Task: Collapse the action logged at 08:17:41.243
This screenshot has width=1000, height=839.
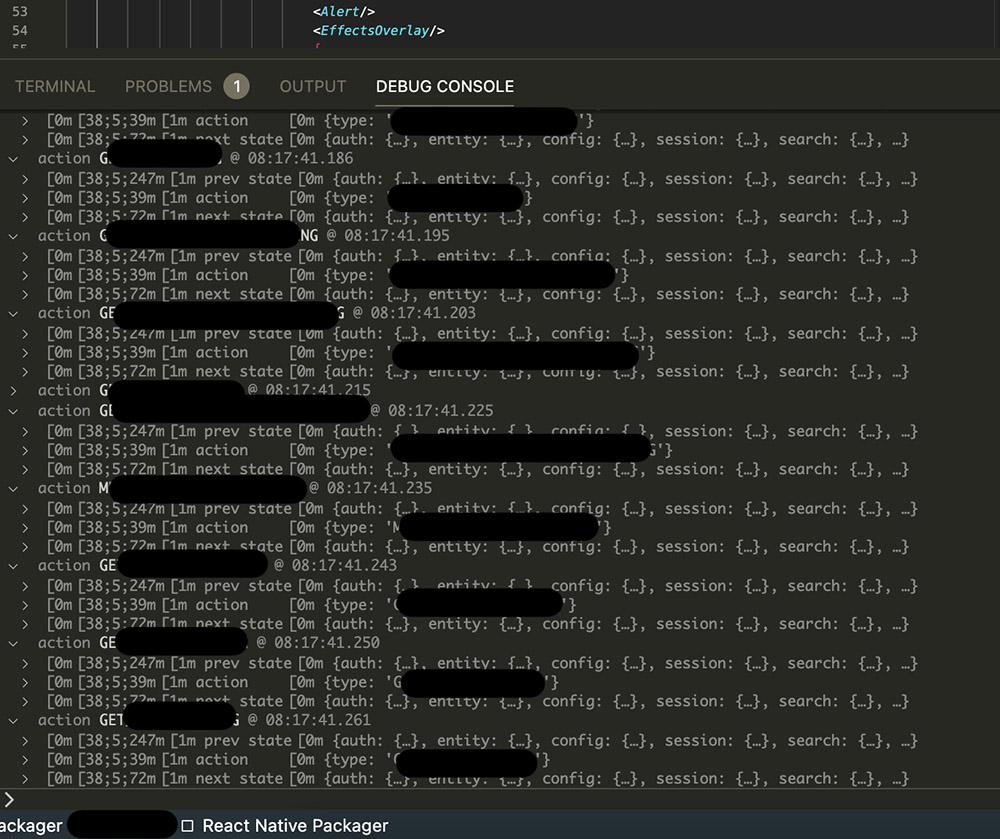Action: [x=13, y=565]
